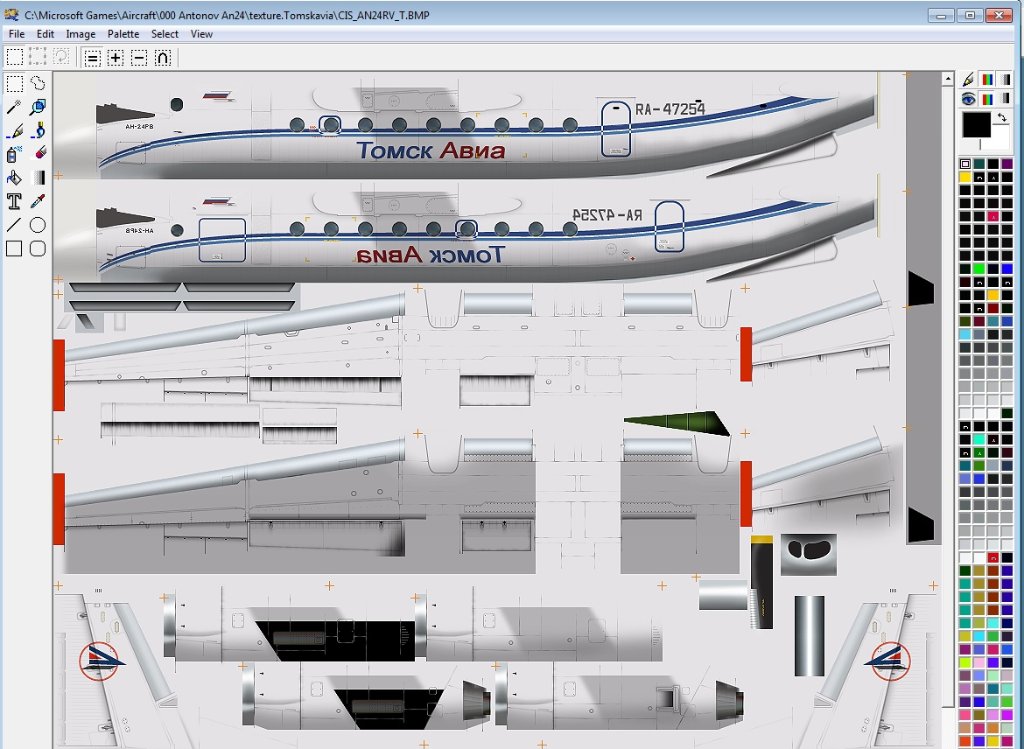Switch drawing row to grayscale mode
Image resolution: width=1024 pixels, height=749 pixels.
[x=1006, y=80]
